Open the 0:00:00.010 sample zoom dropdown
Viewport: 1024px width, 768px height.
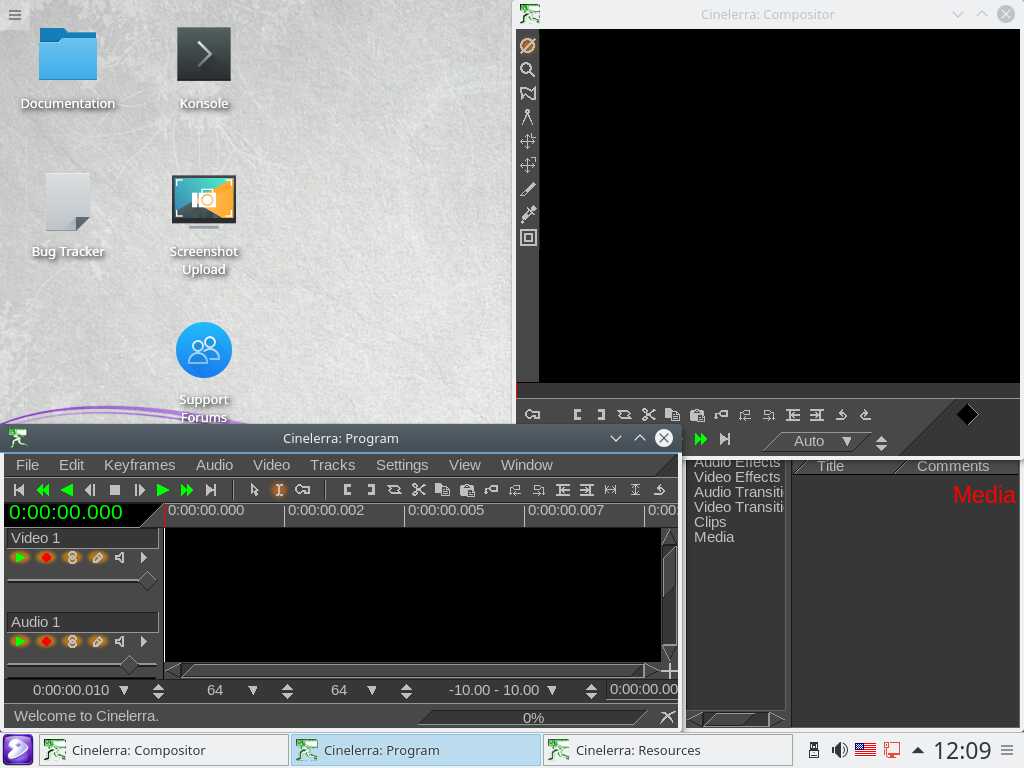click(x=124, y=690)
